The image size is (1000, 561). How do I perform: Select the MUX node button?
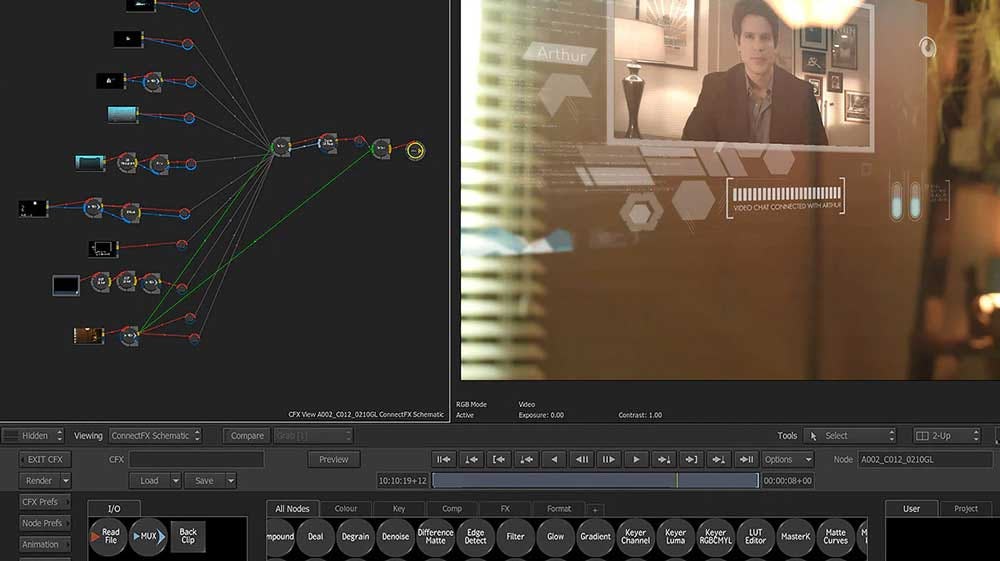(x=146, y=537)
